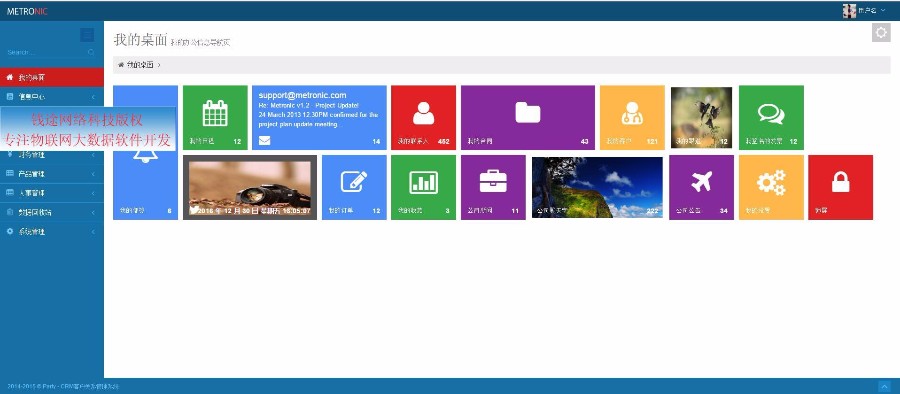900x394 pixels.
Task: Open the blue bell notification tile
Action: click(145, 152)
